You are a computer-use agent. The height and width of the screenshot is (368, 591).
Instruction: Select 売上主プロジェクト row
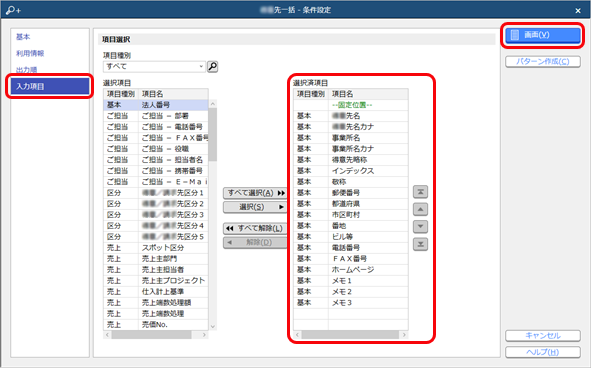pyautogui.click(x=156, y=281)
